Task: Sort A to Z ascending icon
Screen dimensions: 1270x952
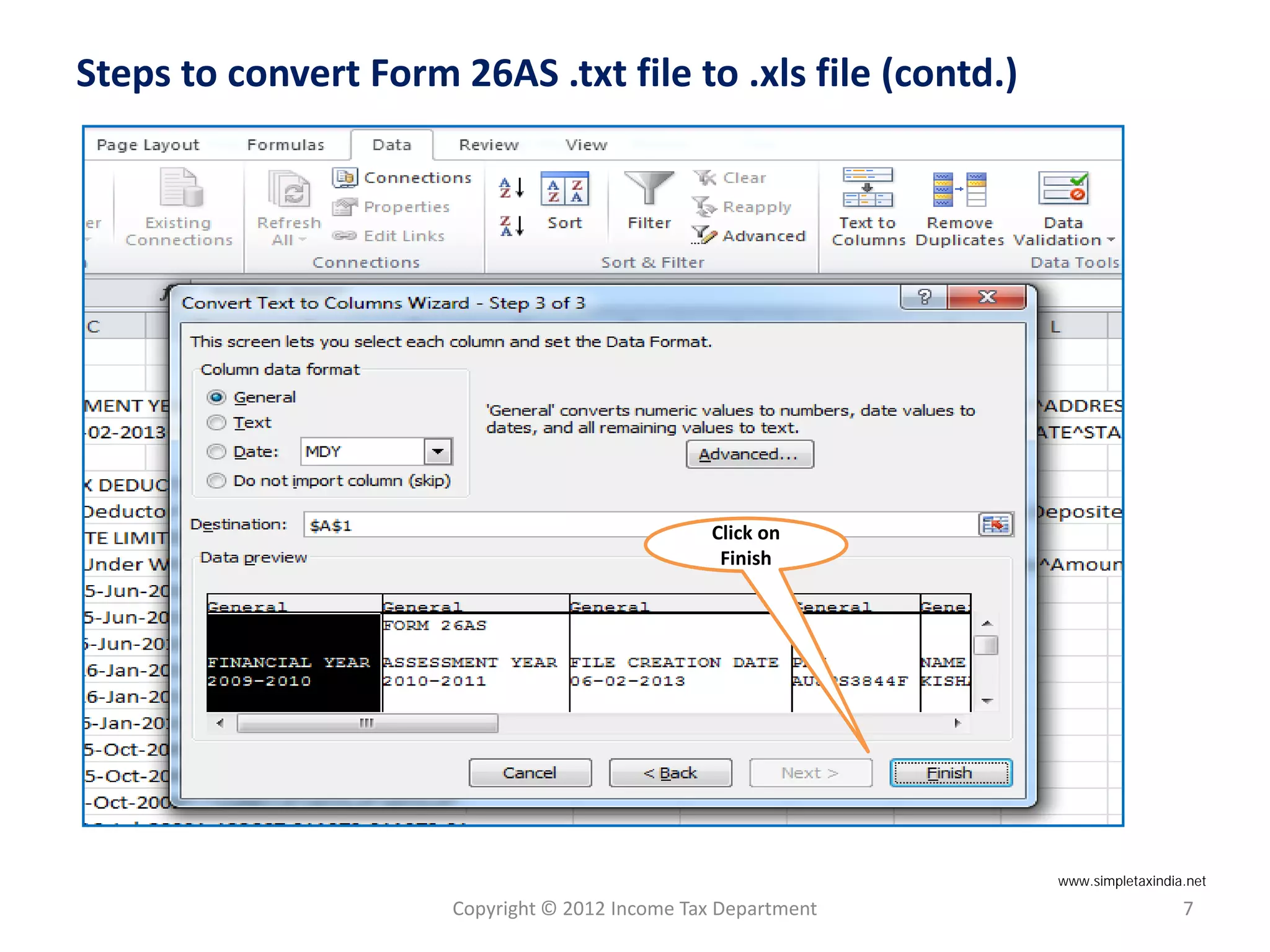Action: (512, 187)
